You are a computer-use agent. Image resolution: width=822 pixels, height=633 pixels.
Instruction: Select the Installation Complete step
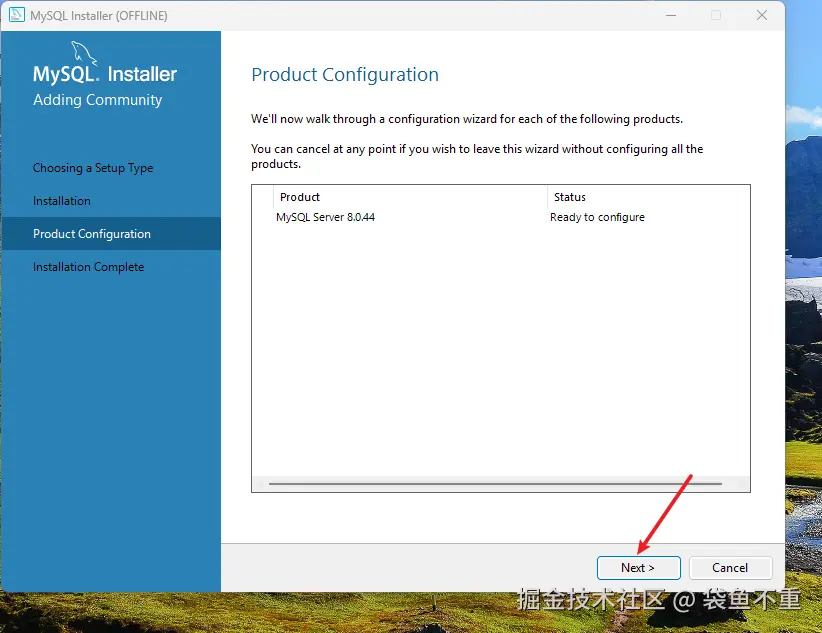point(88,267)
